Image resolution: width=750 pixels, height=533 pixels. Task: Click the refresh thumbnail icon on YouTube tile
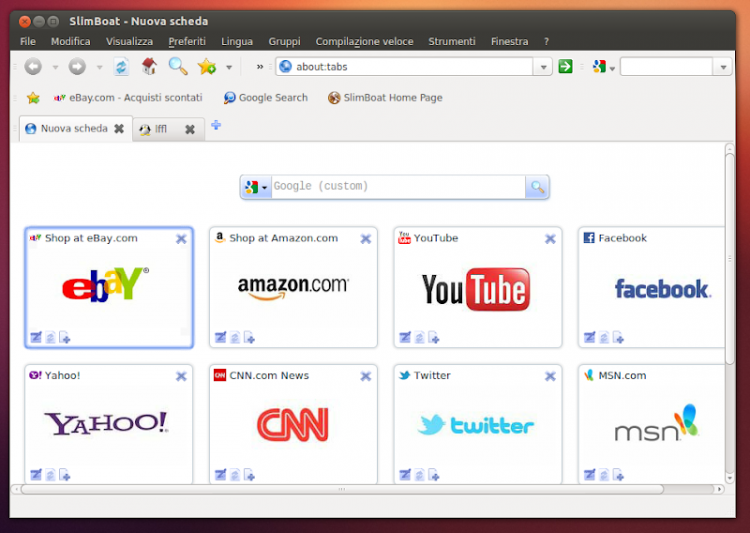click(419, 337)
